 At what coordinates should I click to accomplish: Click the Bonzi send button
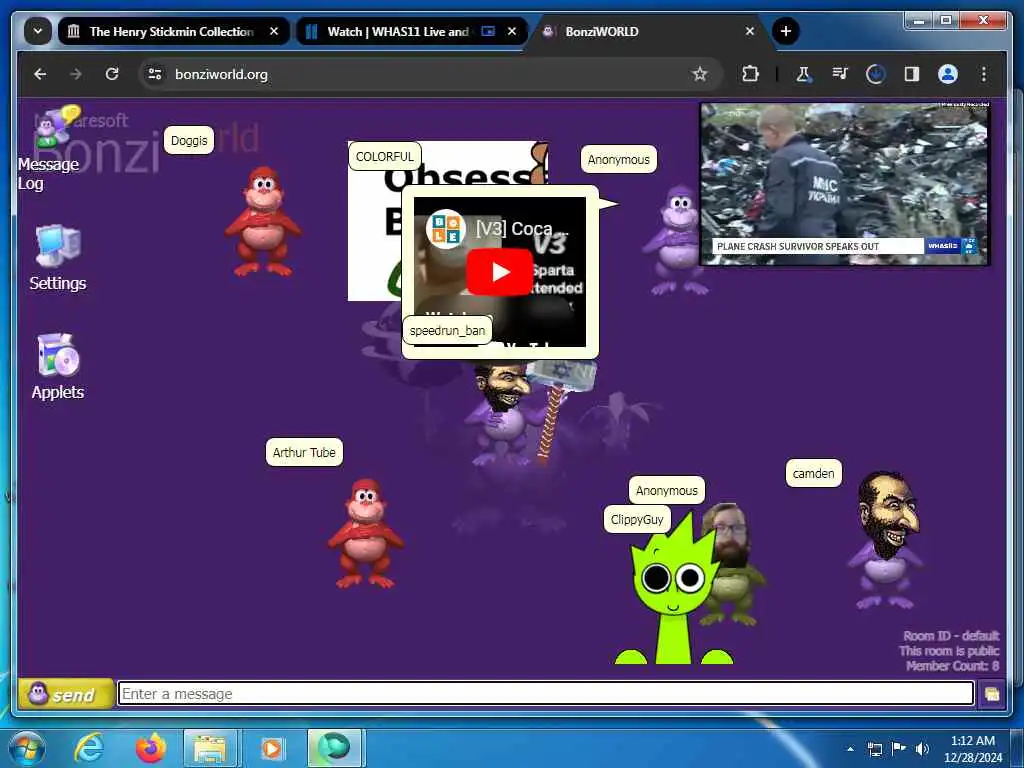[65, 694]
